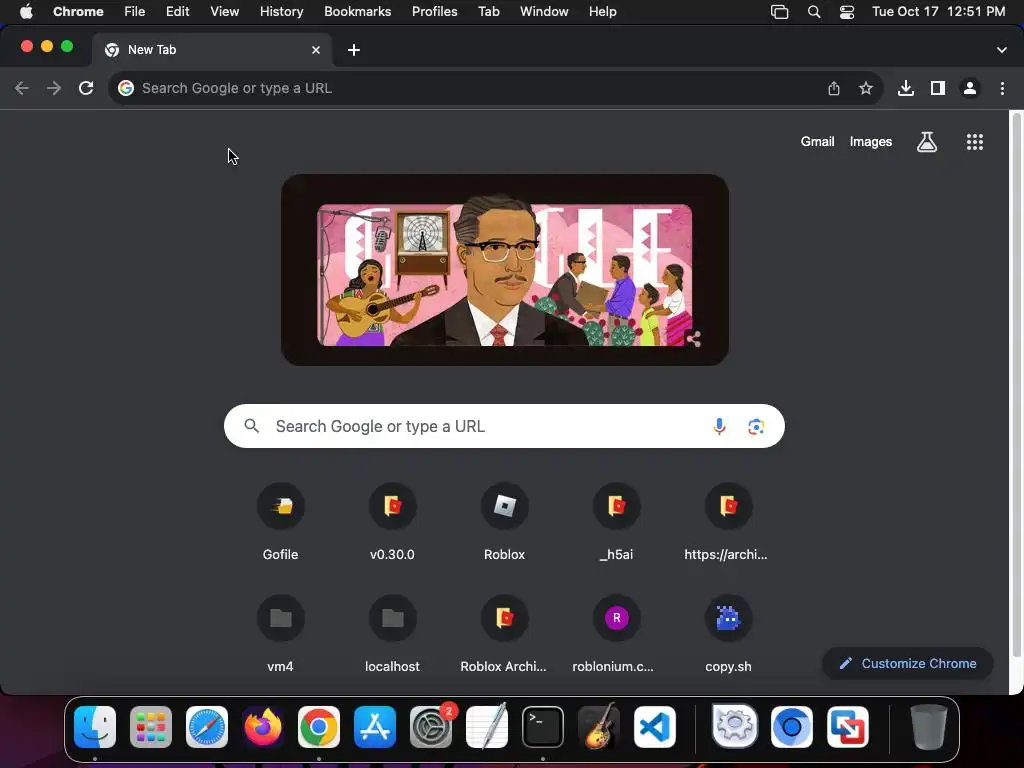The height and width of the screenshot is (768, 1024).
Task: Open the File menu
Action: [x=135, y=12]
